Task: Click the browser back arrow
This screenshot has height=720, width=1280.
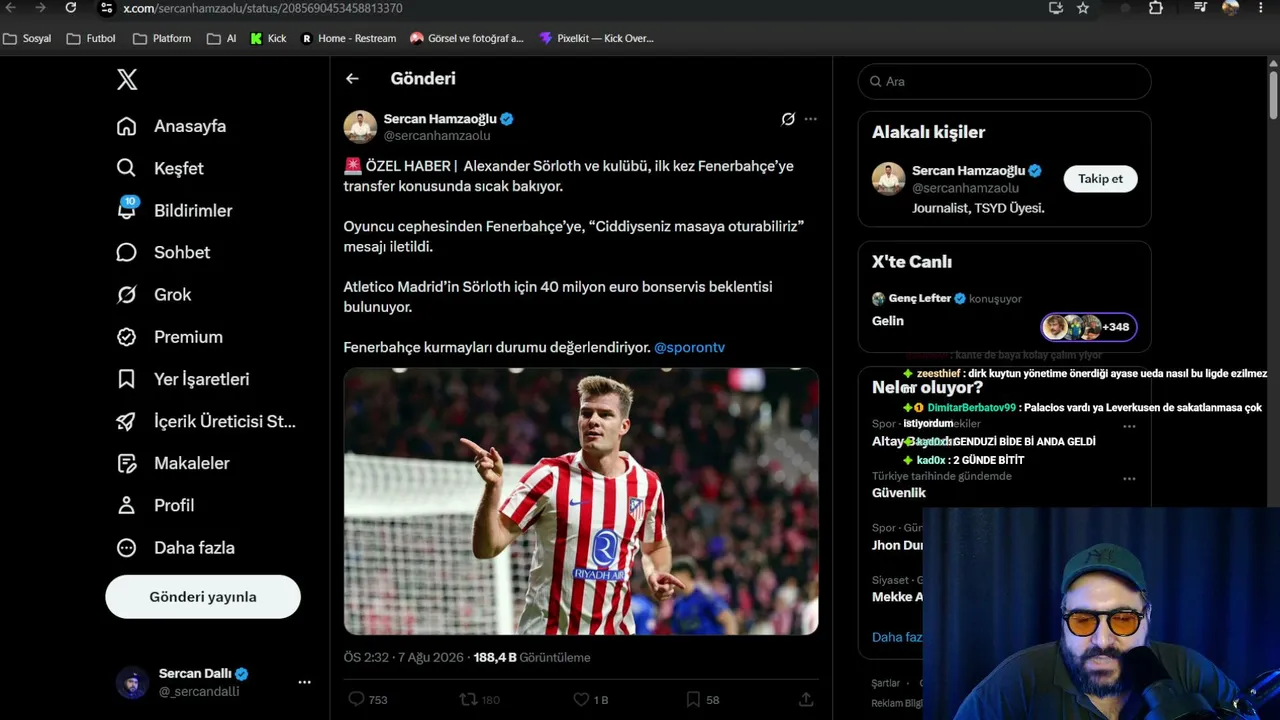Action: point(11,8)
